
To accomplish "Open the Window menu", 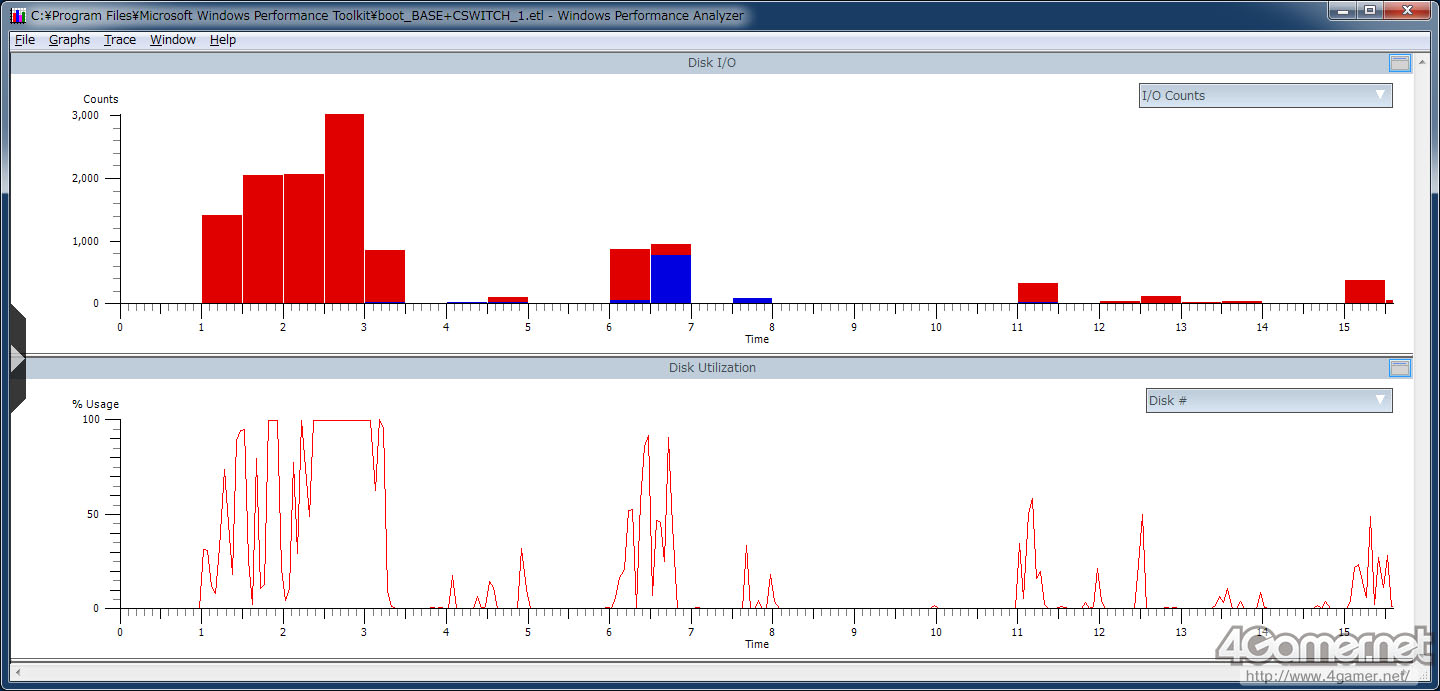I will [173, 40].
